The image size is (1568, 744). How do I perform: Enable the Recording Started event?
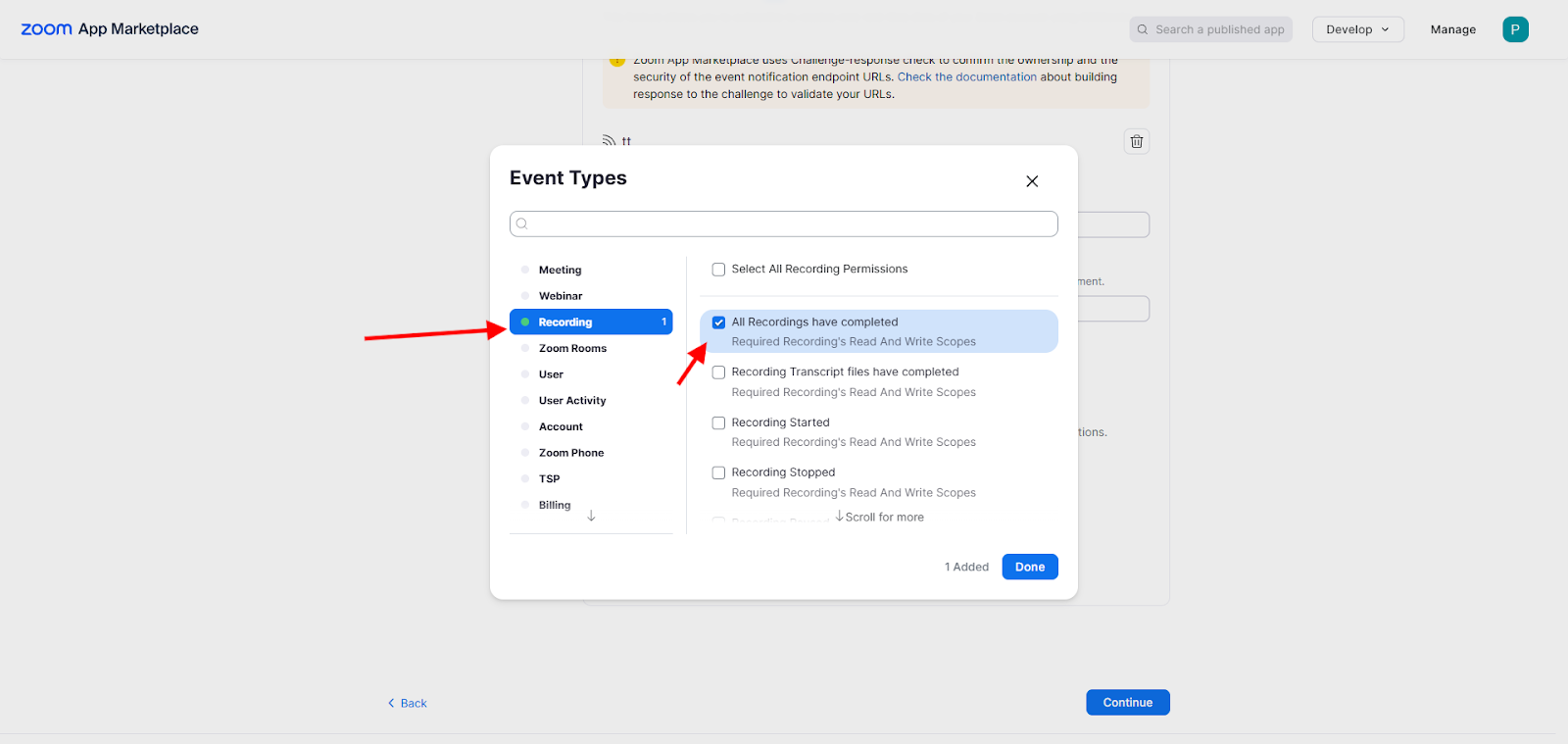pos(718,422)
